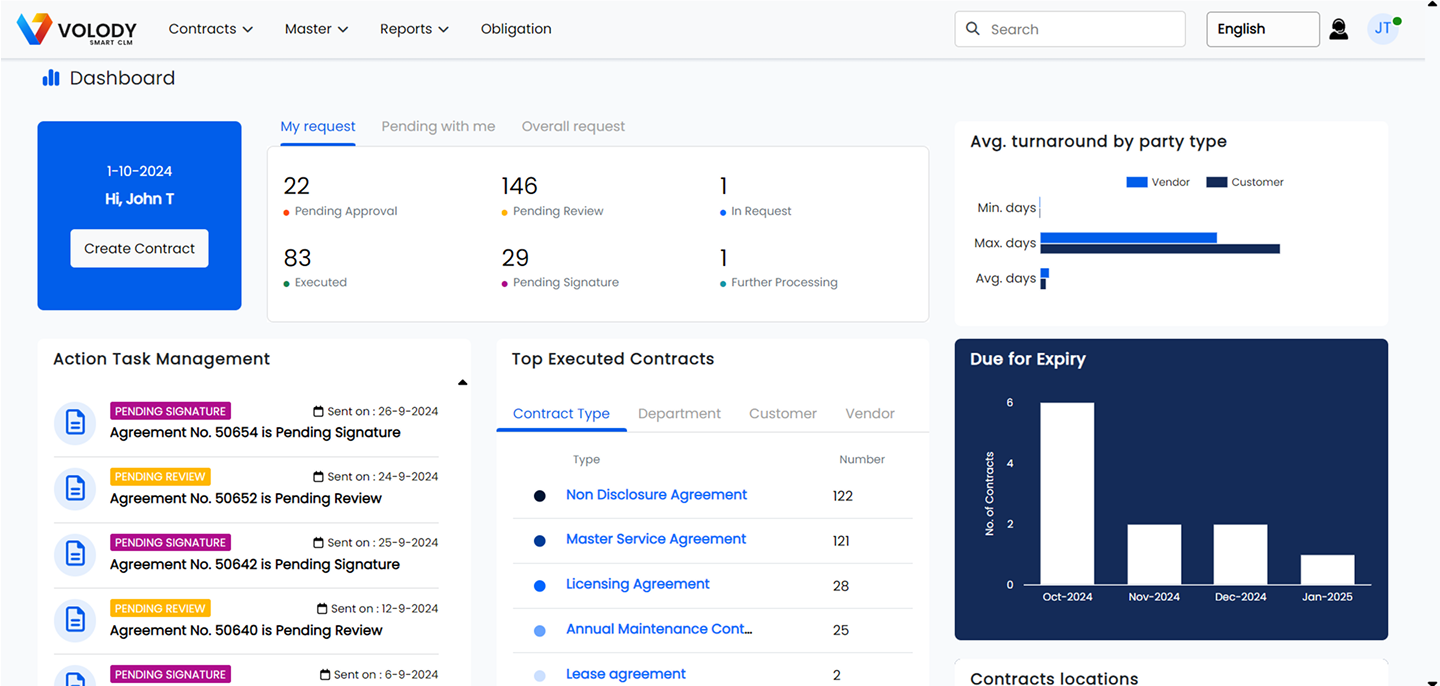This screenshot has width=1440, height=686.
Task: Open the English language selector
Action: tap(1262, 29)
